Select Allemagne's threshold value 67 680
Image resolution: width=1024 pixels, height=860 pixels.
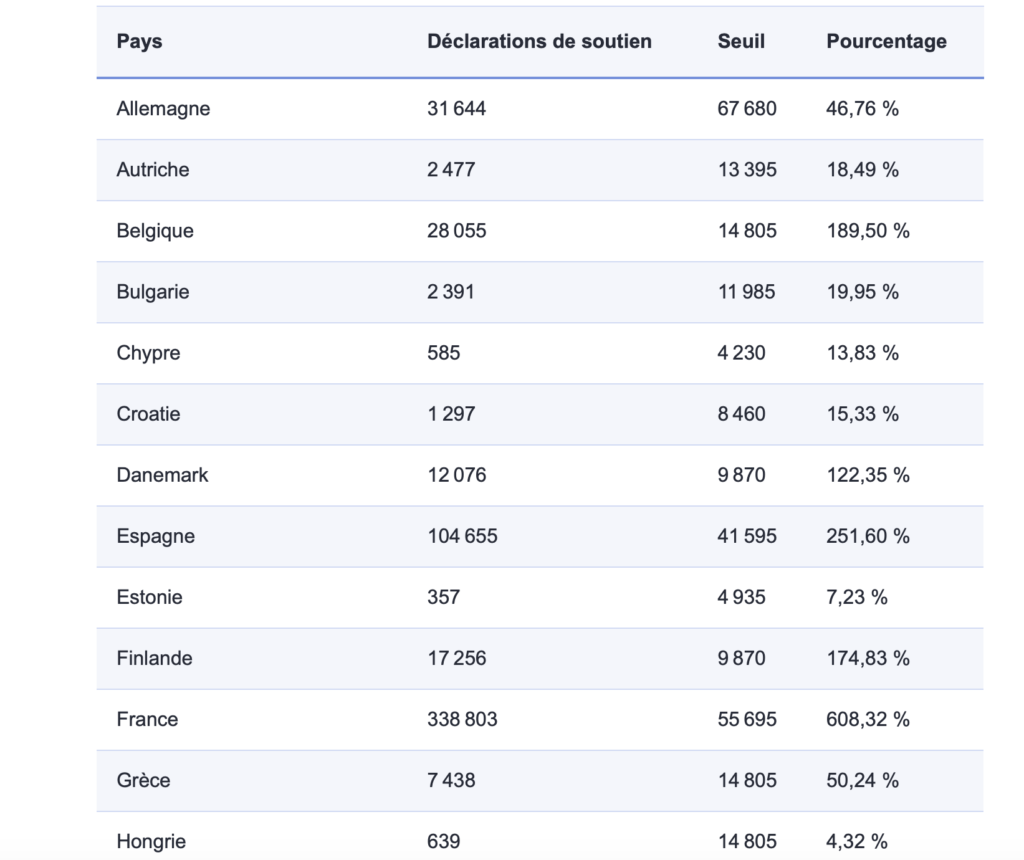(x=747, y=108)
